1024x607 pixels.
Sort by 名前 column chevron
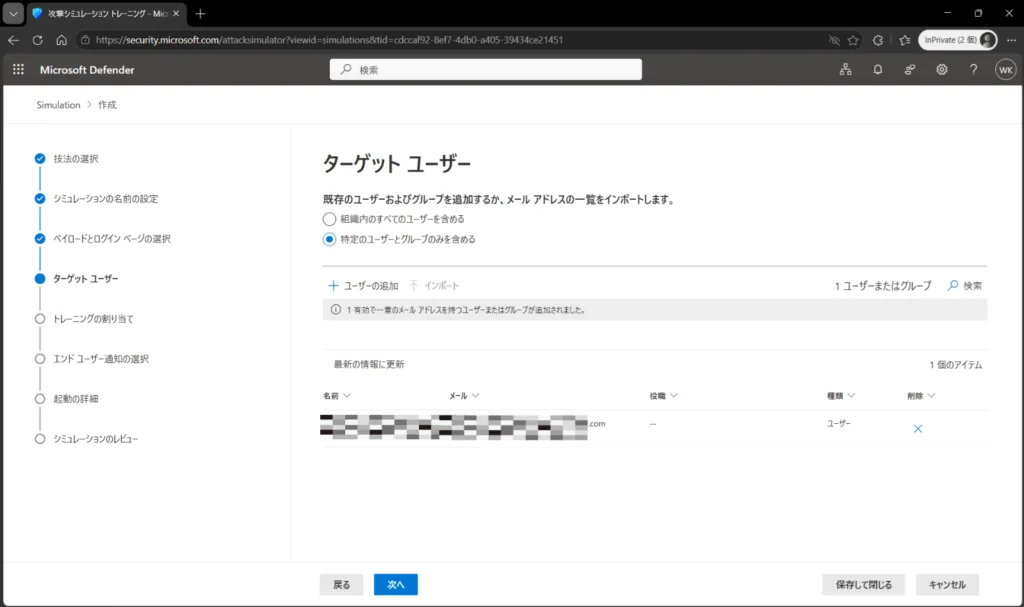pyautogui.click(x=347, y=395)
